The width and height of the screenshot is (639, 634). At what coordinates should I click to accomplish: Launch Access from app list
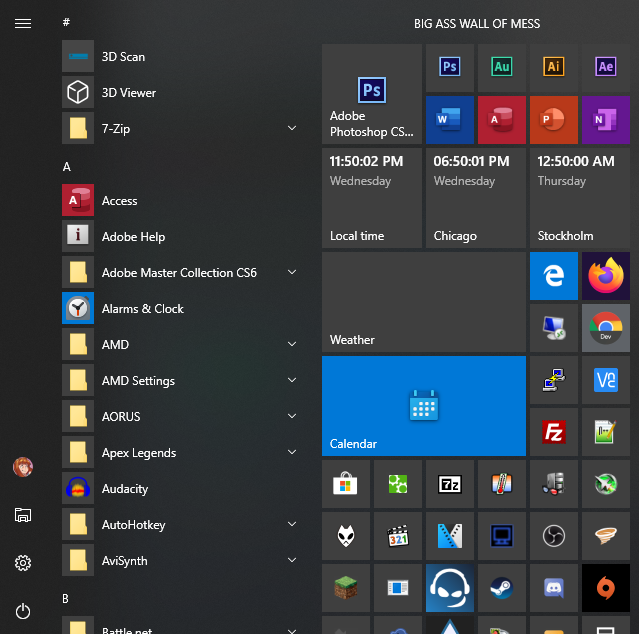coord(183,200)
